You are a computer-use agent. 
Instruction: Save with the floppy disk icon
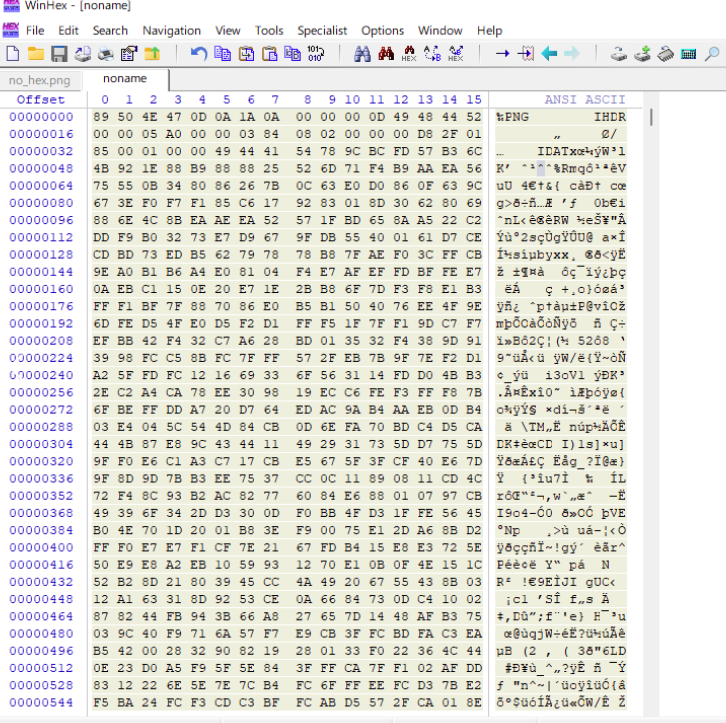59,53
